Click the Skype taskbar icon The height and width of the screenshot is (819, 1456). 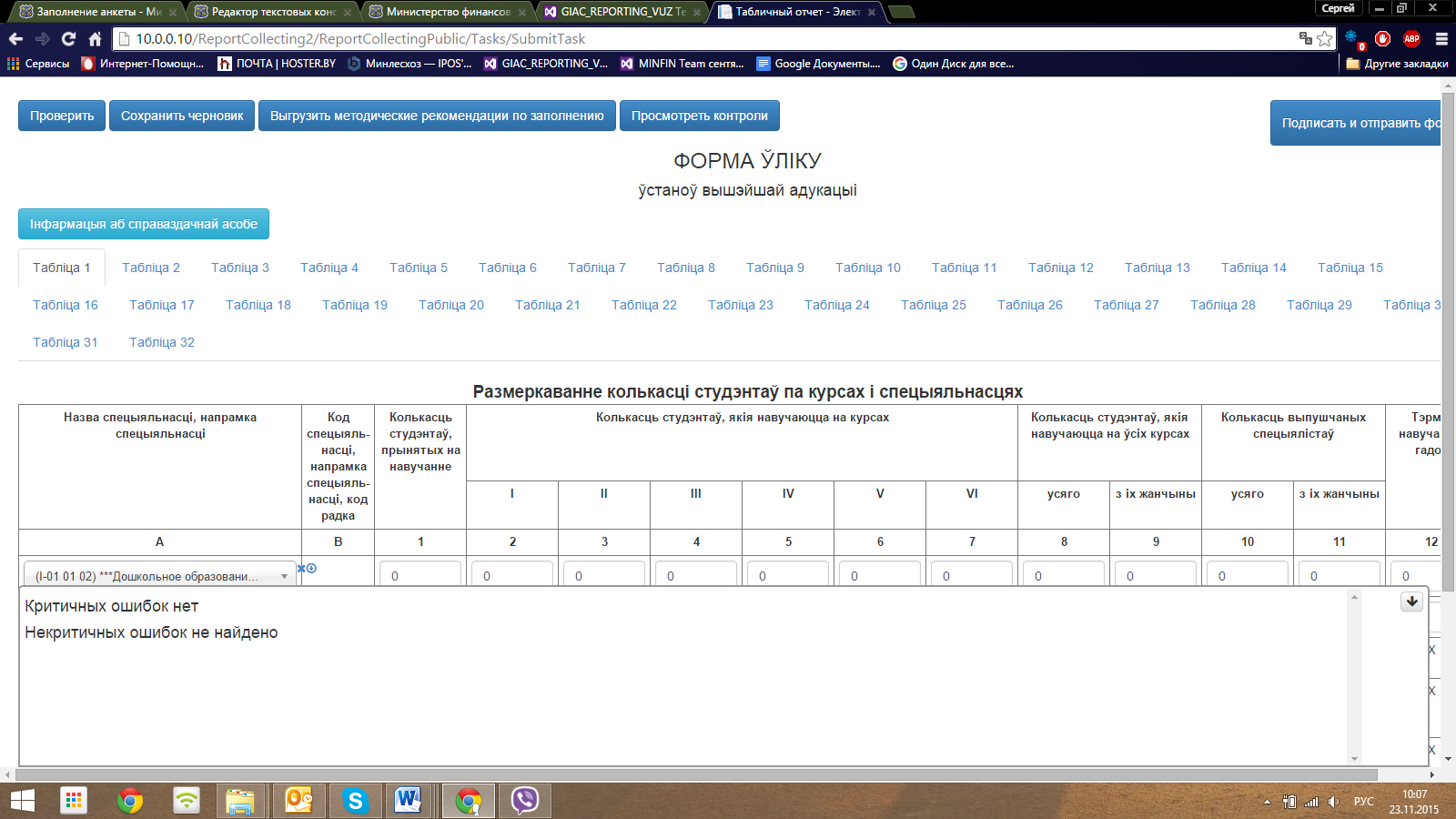tap(355, 801)
